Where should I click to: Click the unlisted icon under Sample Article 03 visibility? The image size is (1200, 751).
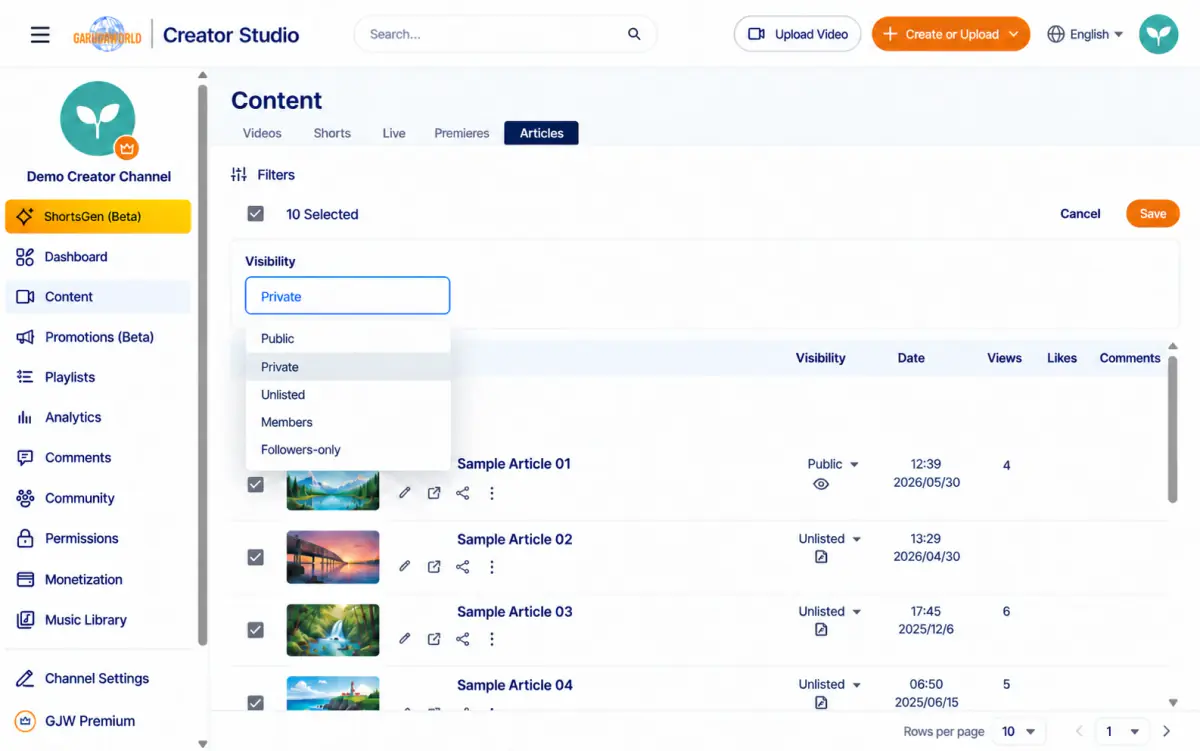(x=821, y=630)
